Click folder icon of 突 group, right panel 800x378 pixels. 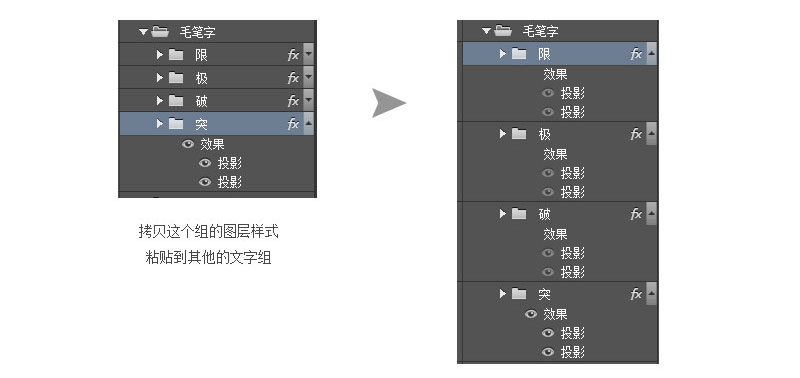pyautogui.click(x=519, y=294)
